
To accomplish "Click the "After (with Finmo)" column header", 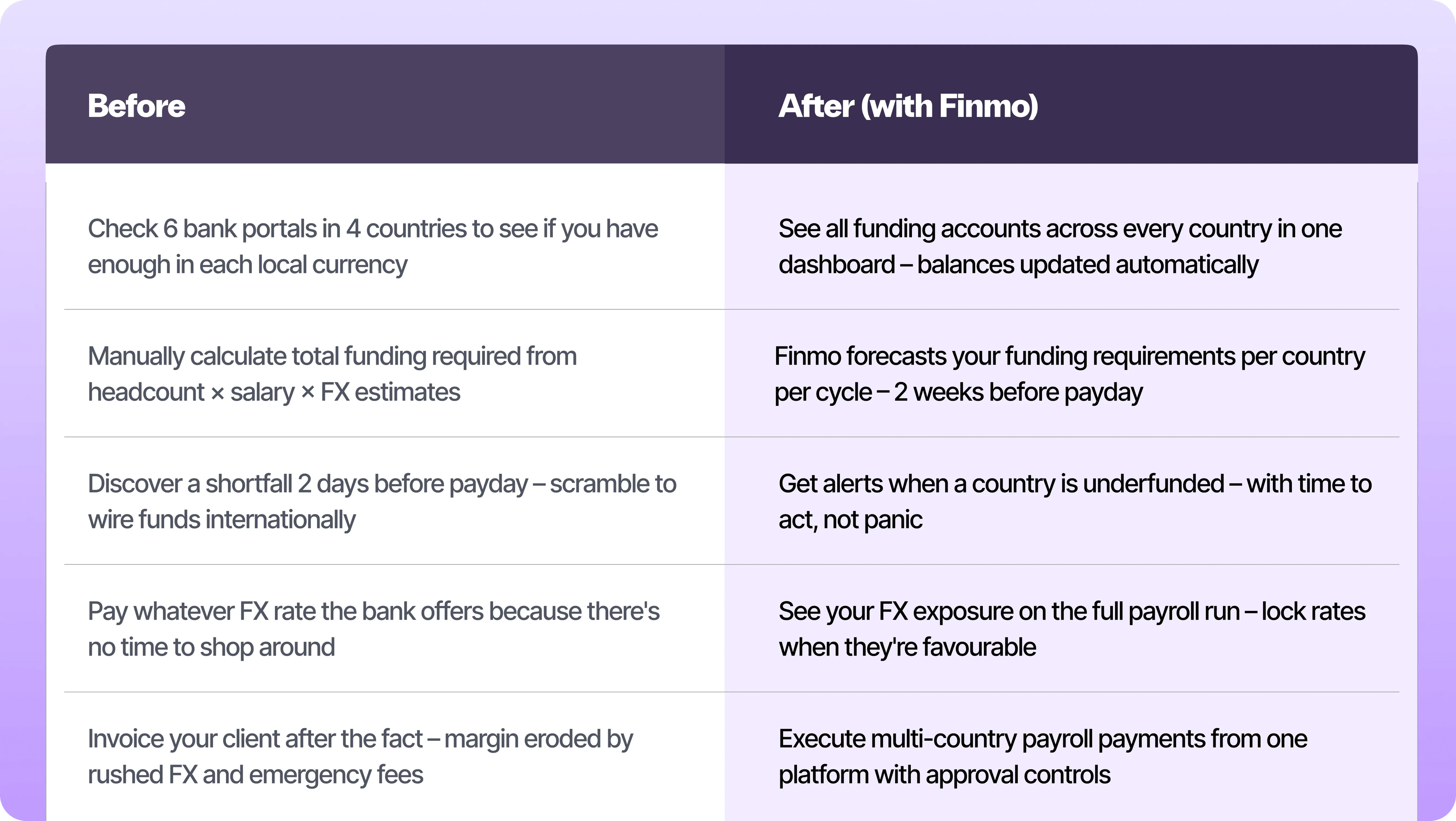I will coord(908,106).
